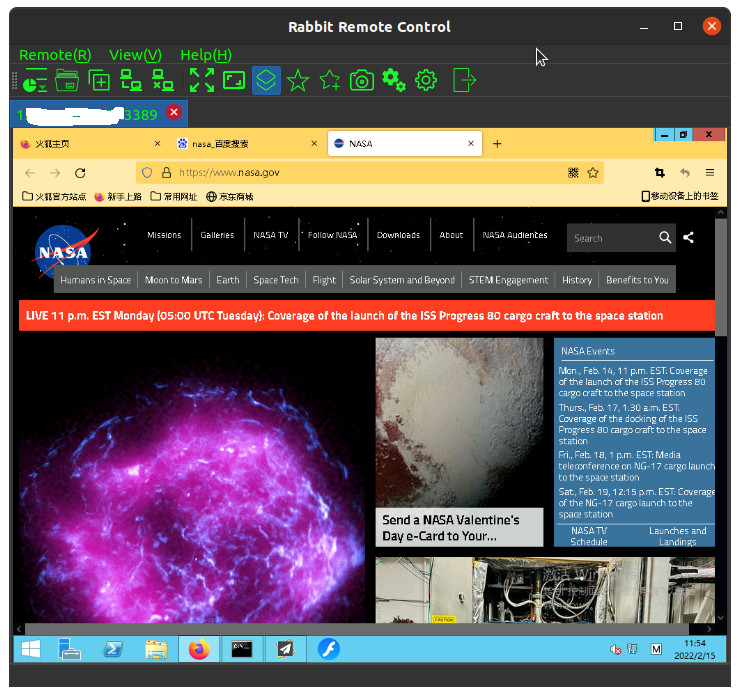Click the remote page vertical scrollbar
Viewport: 740px width, 696px height.
pos(721,277)
